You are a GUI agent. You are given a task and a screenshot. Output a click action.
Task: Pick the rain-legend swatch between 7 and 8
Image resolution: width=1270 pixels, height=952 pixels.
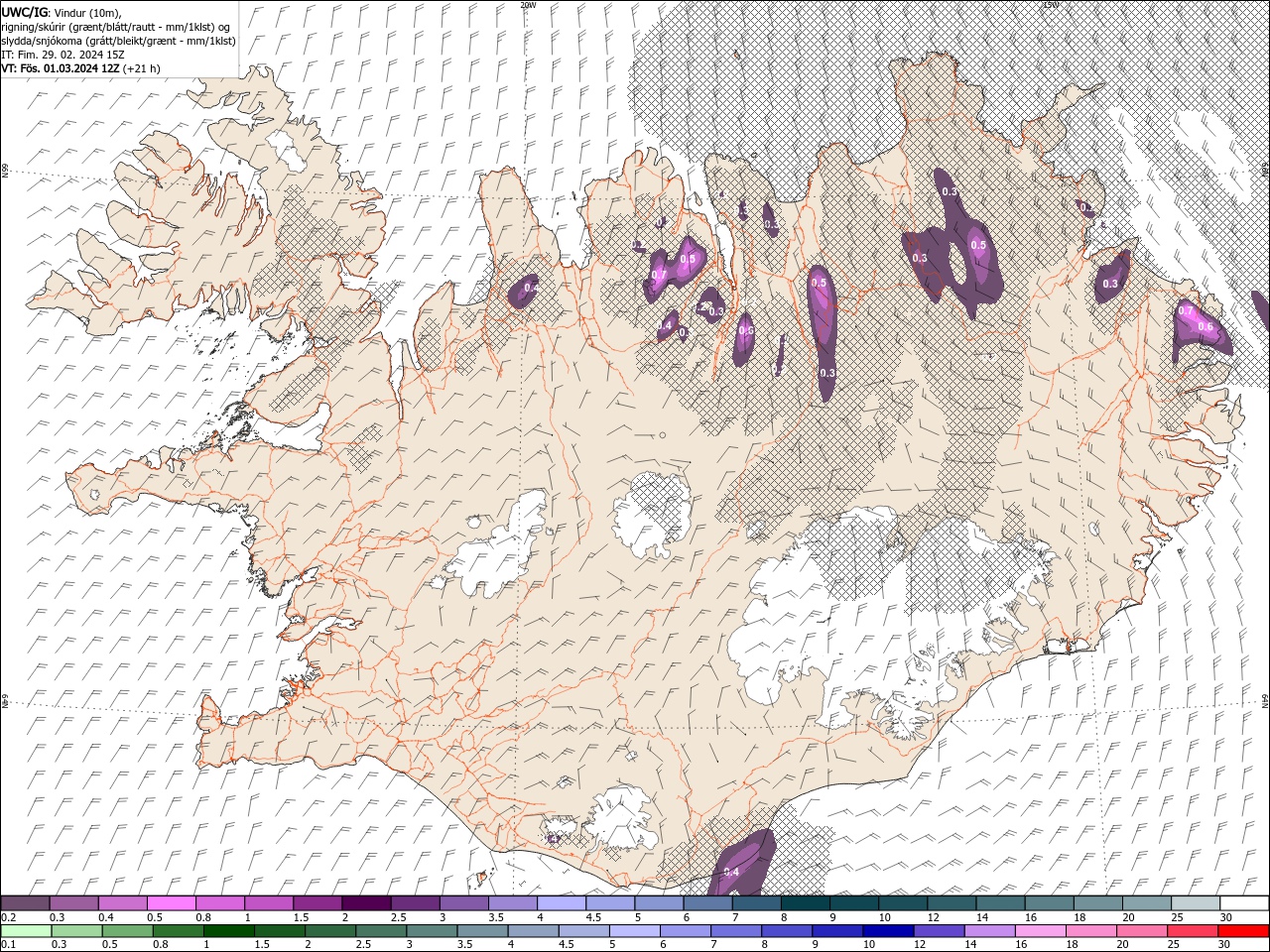736,931
